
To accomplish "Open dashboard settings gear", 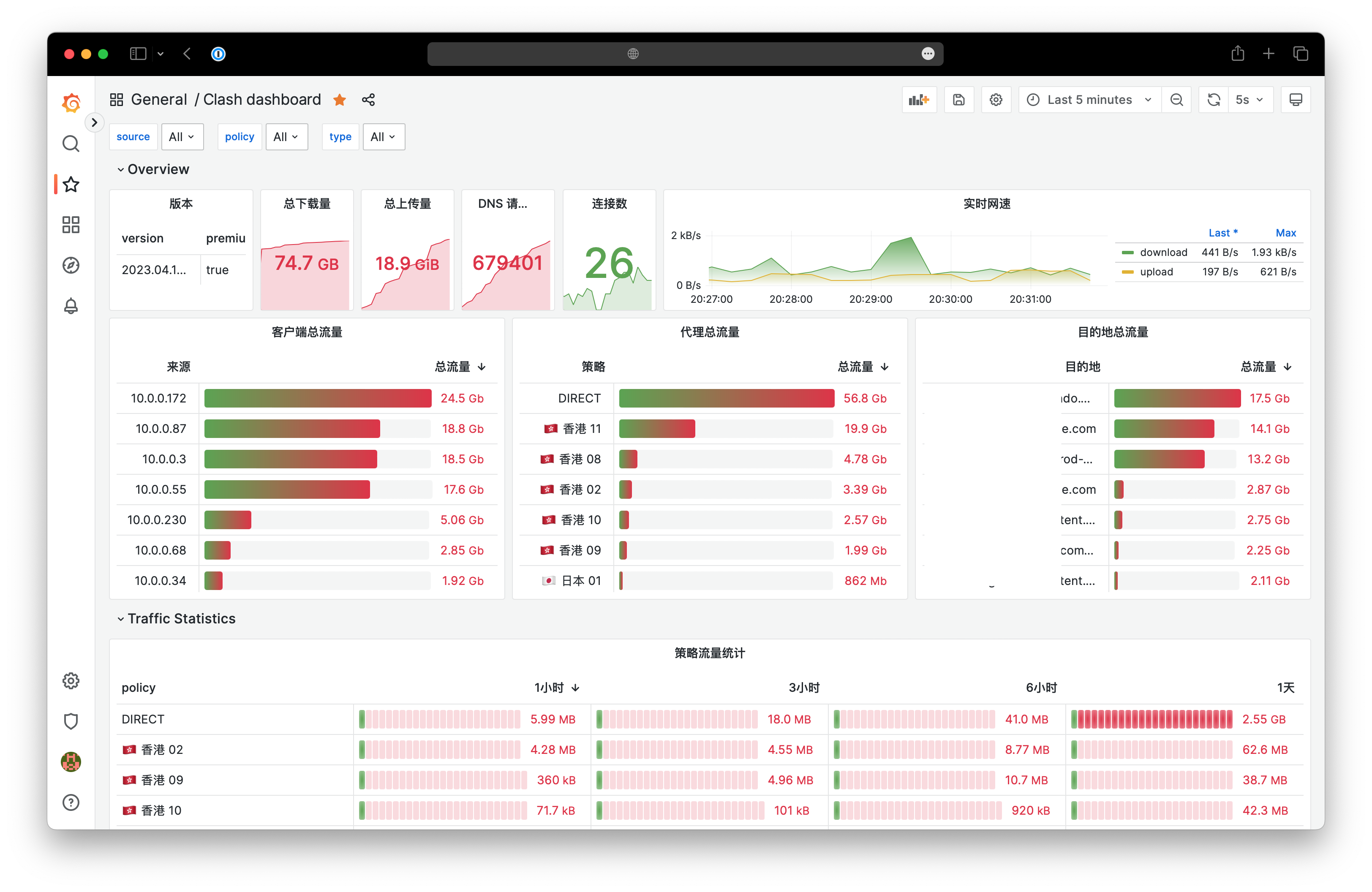I will pyautogui.click(x=996, y=100).
